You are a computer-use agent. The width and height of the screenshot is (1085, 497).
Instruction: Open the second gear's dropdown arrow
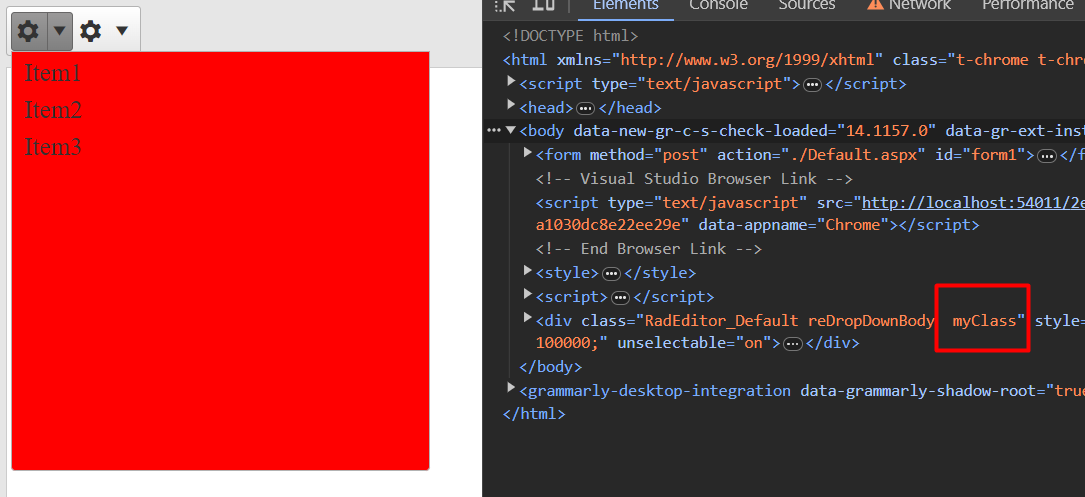coord(122,31)
